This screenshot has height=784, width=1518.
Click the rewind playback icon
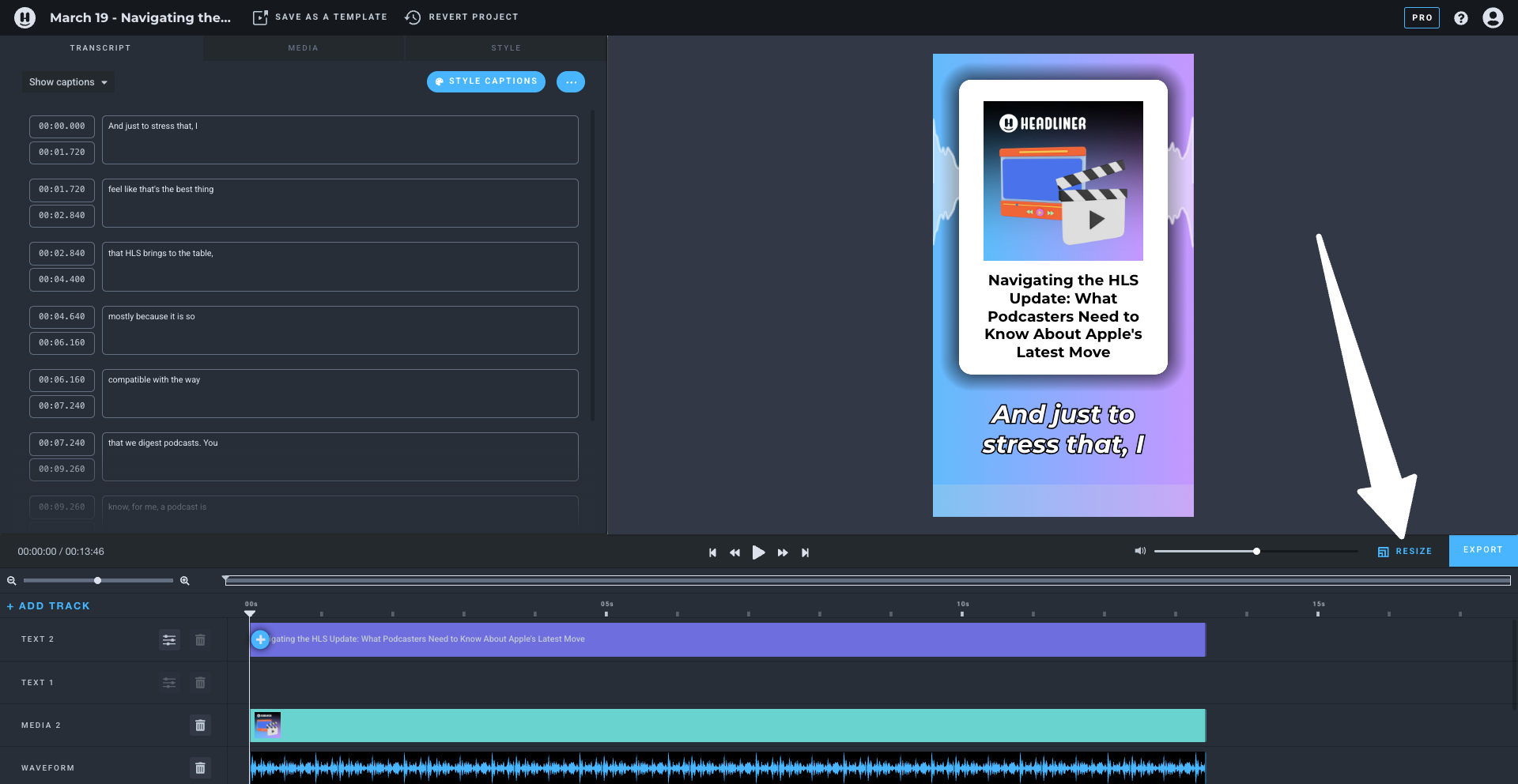point(734,552)
